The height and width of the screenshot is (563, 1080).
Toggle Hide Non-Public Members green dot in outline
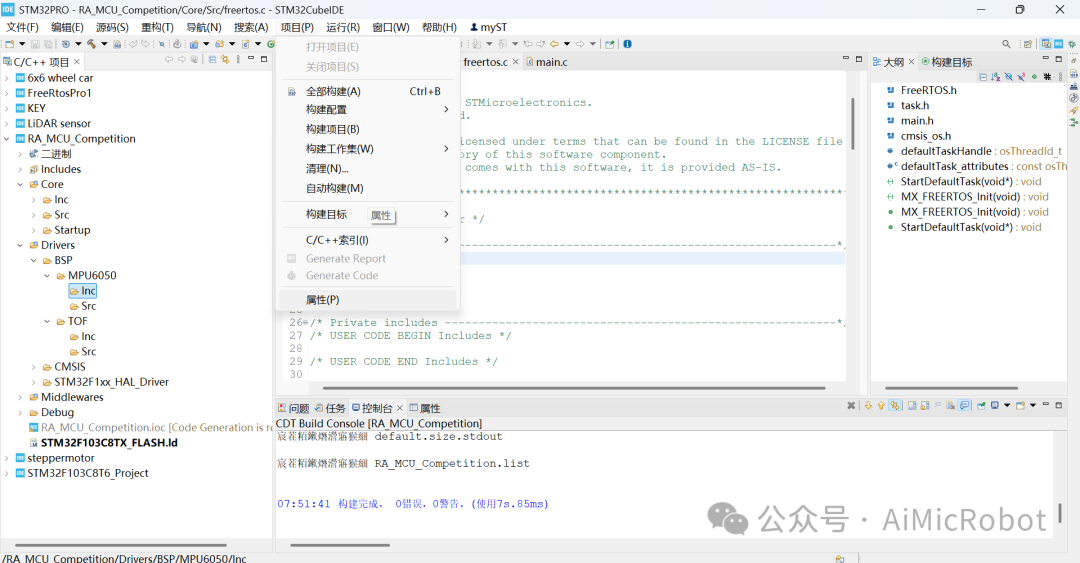click(x=1035, y=76)
